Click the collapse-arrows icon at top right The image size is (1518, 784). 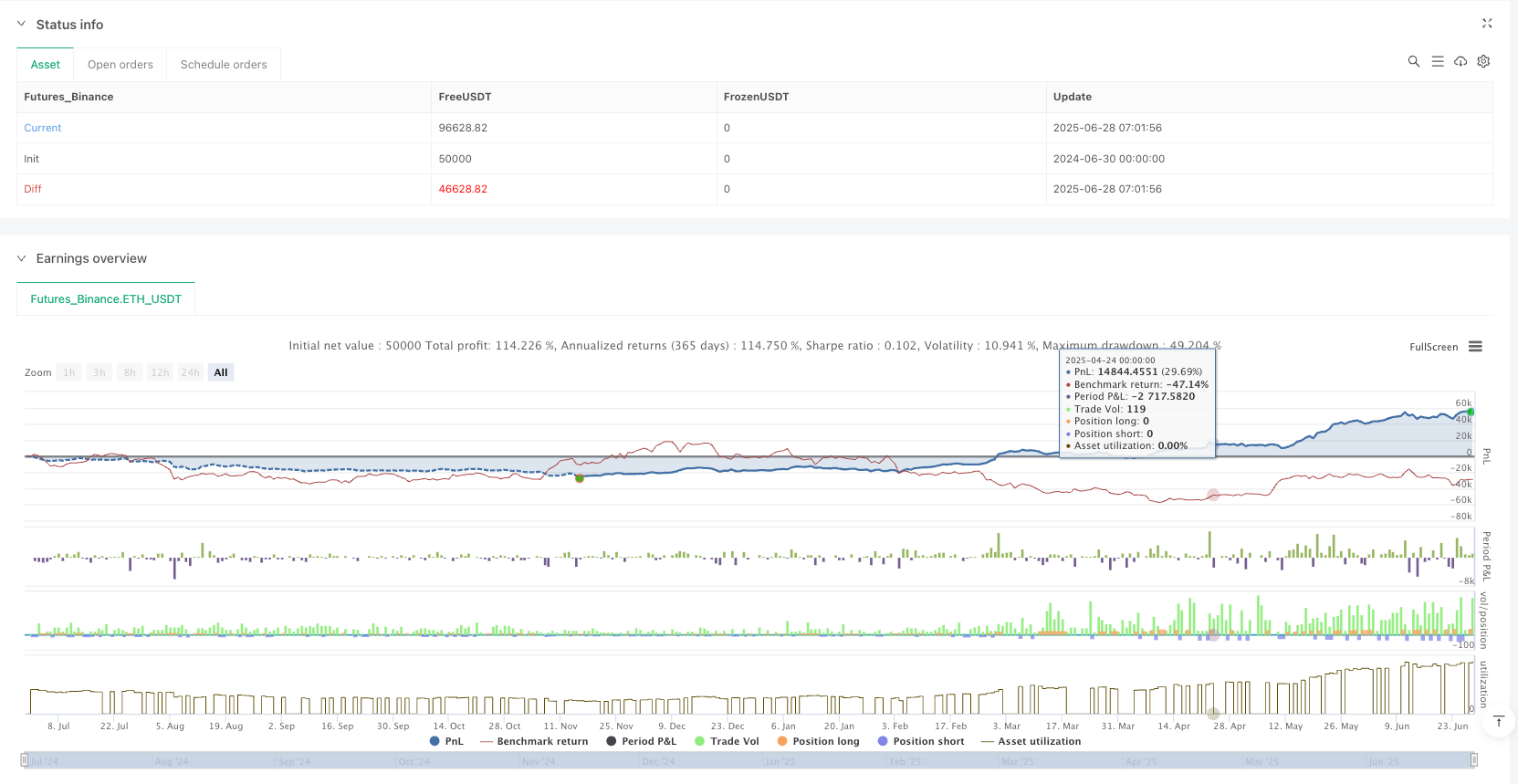1486,24
